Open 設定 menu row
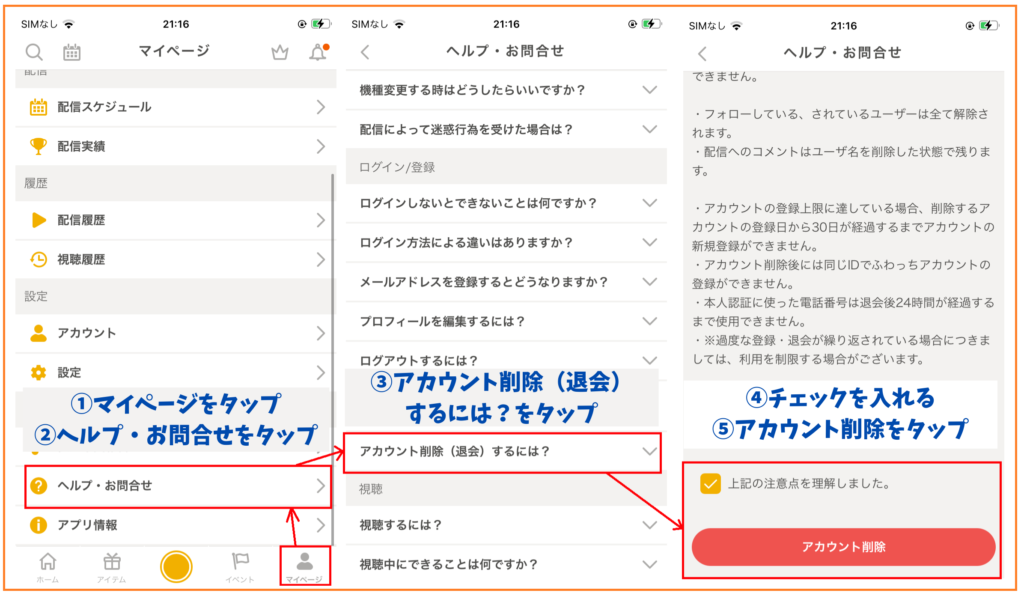Image resolution: width=1024 pixels, height=596 pixels. 175,372
